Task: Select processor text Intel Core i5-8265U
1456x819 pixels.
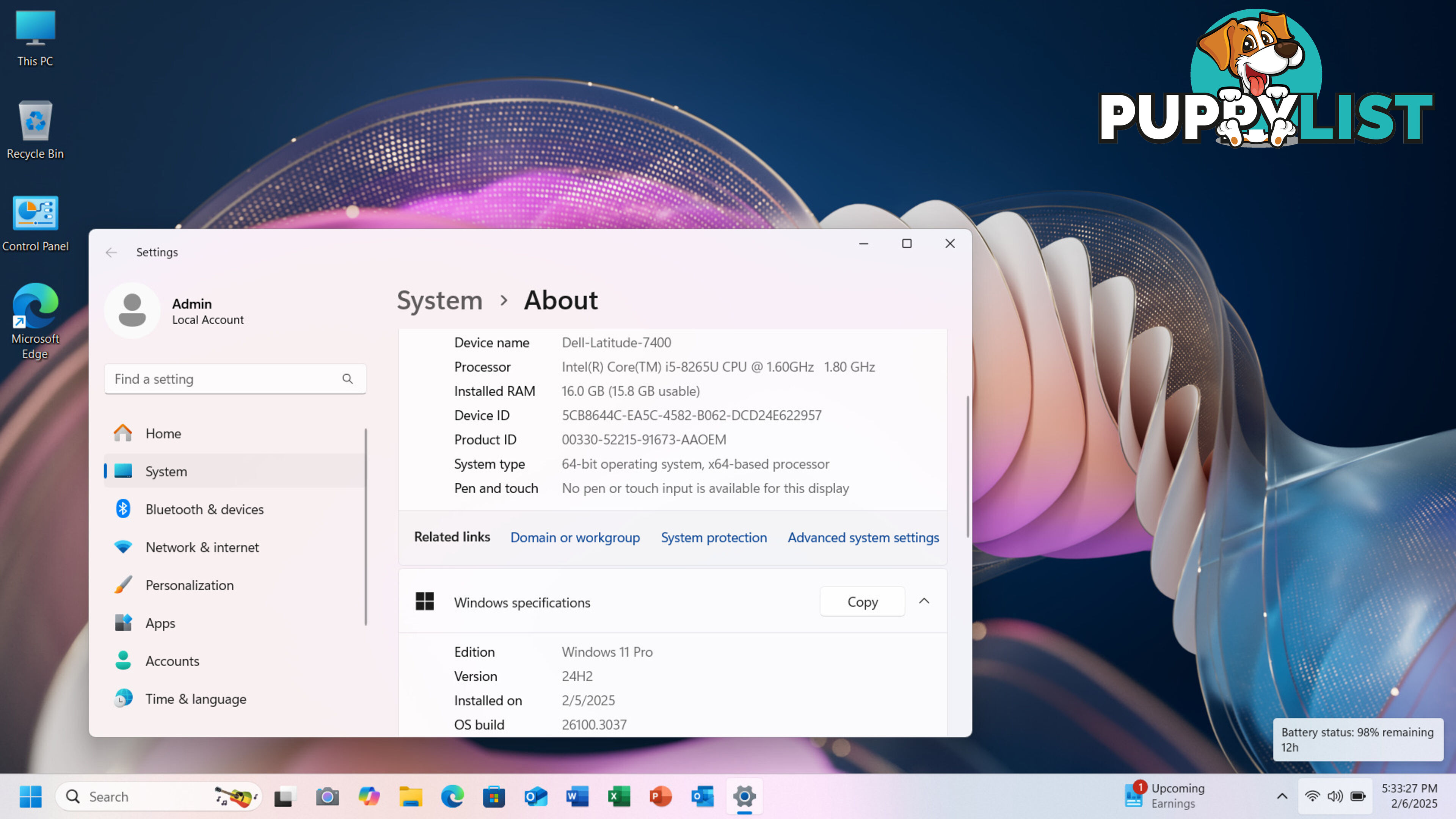Action: pyautogui.click(x=718, y=367)
